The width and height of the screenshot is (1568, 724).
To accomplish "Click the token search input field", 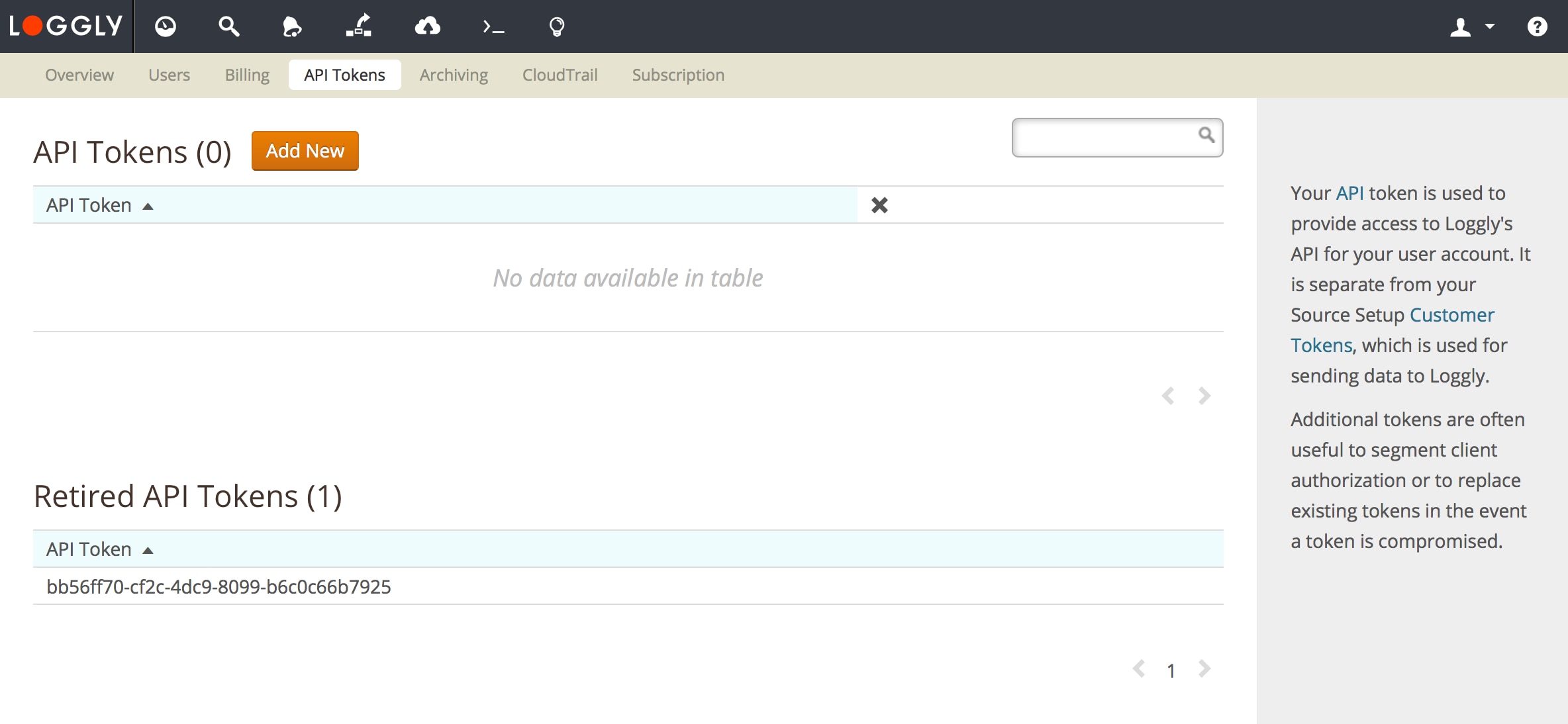I will [x=1106, y=138].
